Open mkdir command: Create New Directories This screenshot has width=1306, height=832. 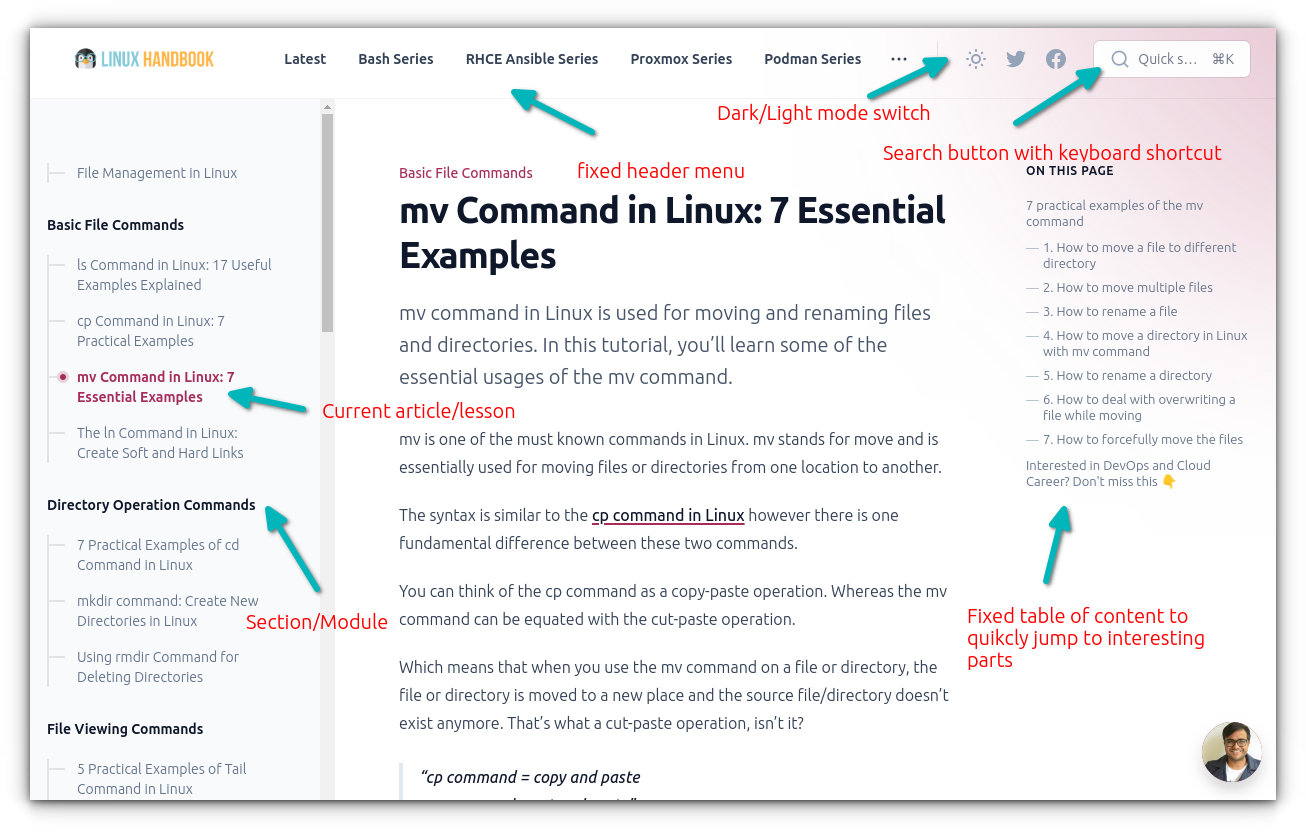[x=167, y=611]
